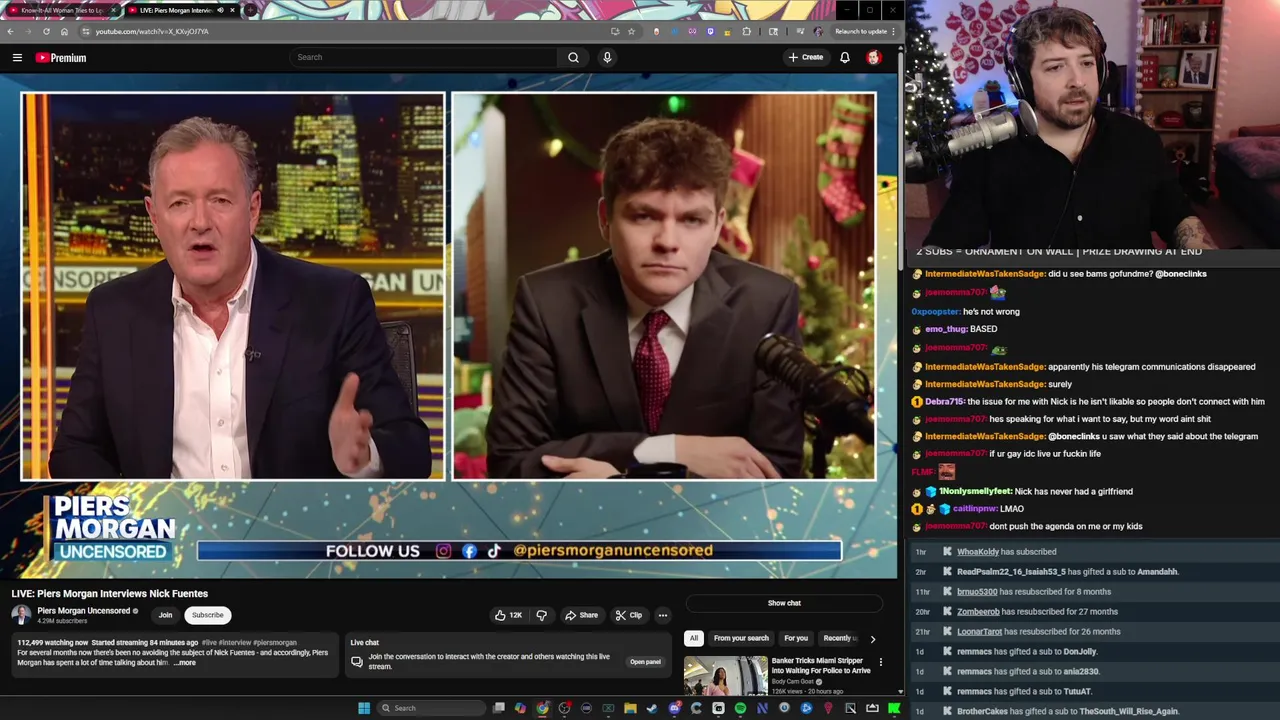
Task: Expand the video description with ...more
Action: (185, 663)
